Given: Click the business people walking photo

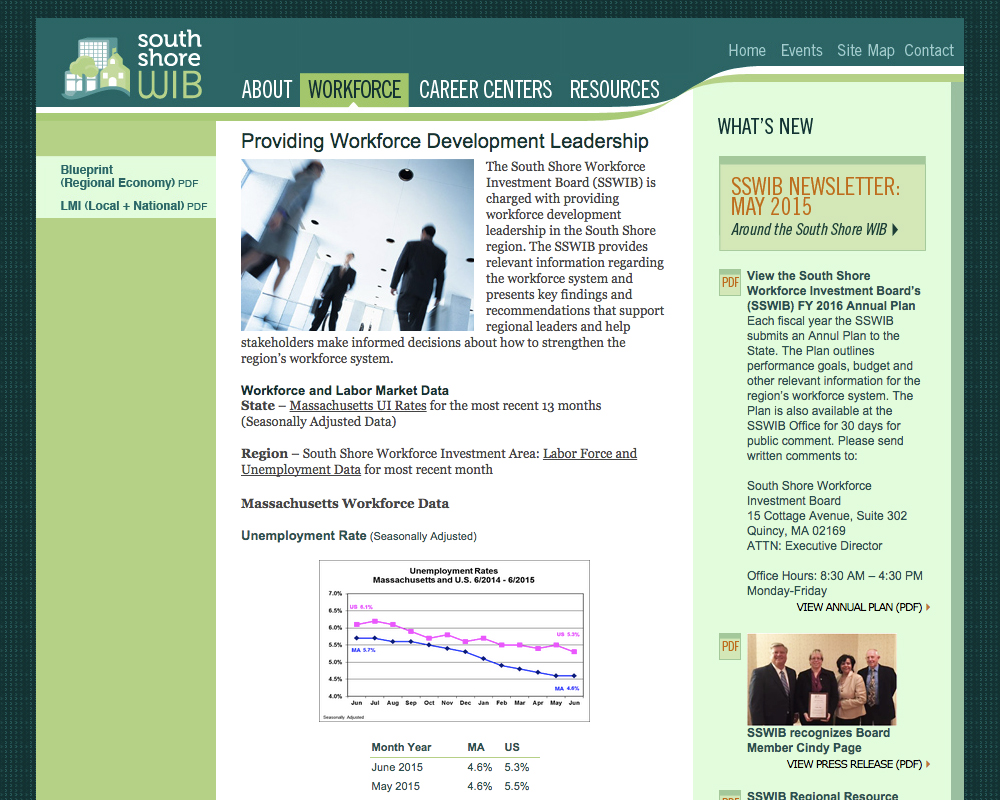Looking at the screenshot, I should click(357, 245).
